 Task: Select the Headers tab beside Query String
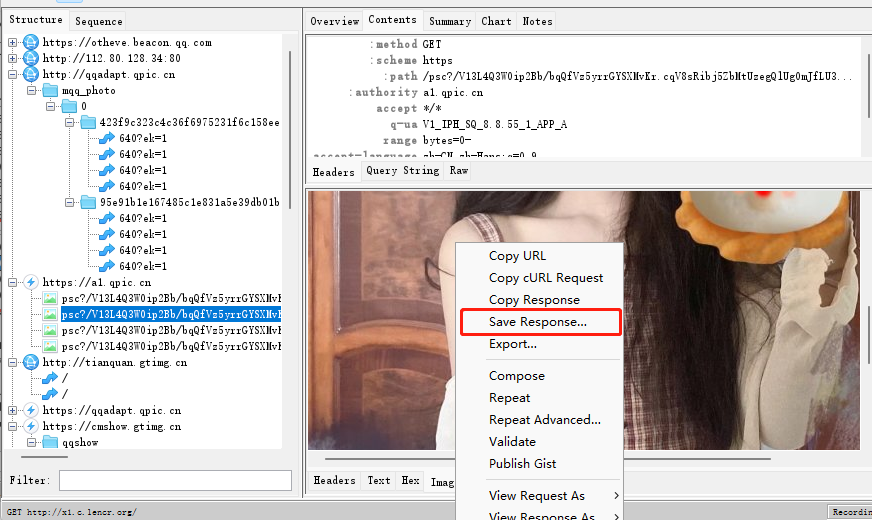[x=333, y=172]
